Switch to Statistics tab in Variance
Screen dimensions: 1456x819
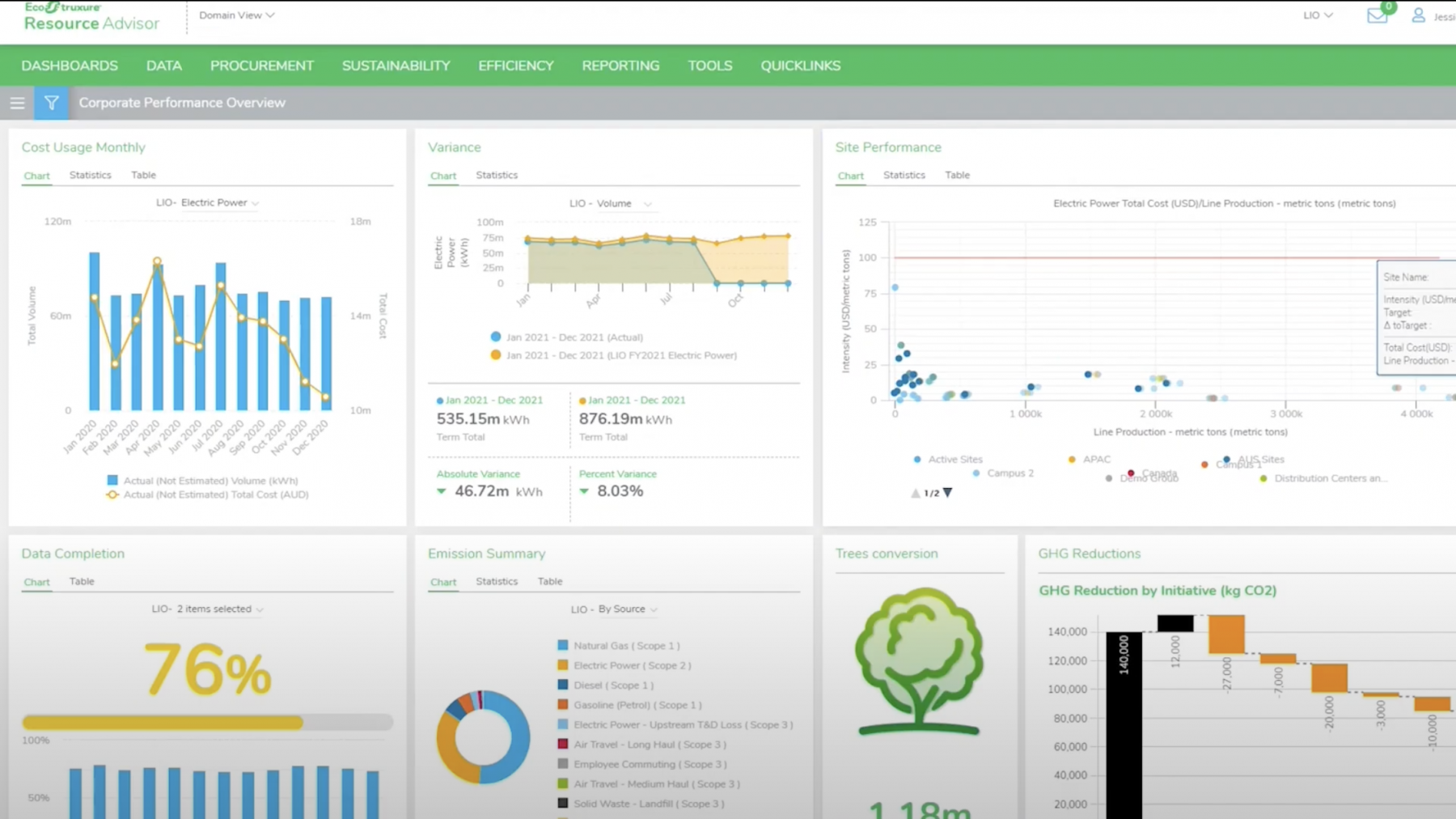coord(496,175)
